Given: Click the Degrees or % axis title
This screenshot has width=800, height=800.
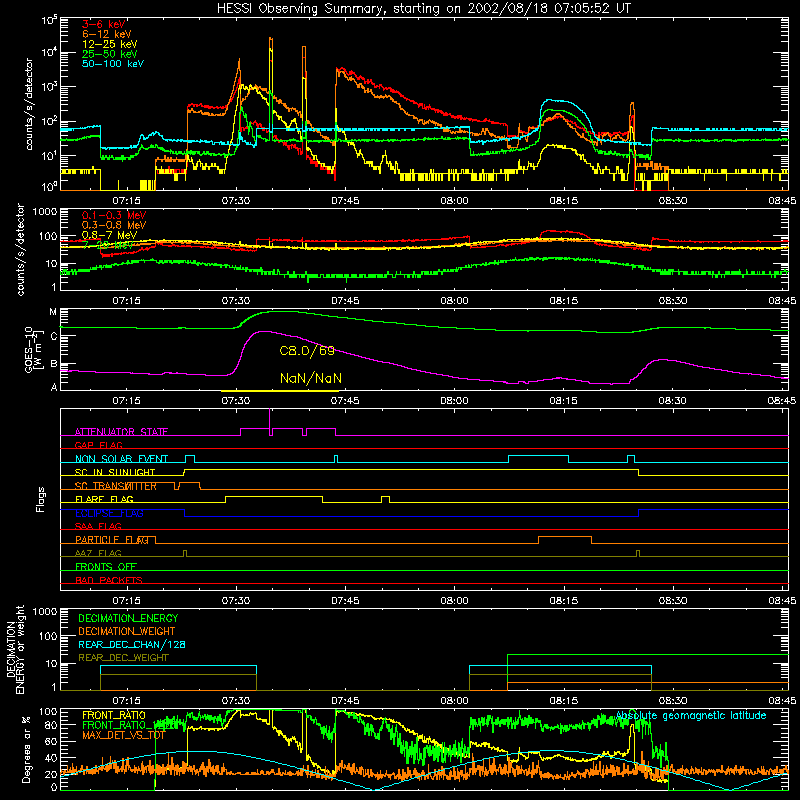Looking at the screenshot, I should pyautogui.click(x=26, y=750).
